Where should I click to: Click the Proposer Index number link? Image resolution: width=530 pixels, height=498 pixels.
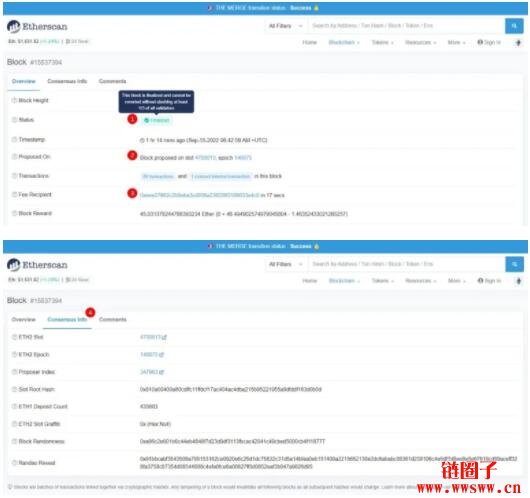click(x=152, y=372)
